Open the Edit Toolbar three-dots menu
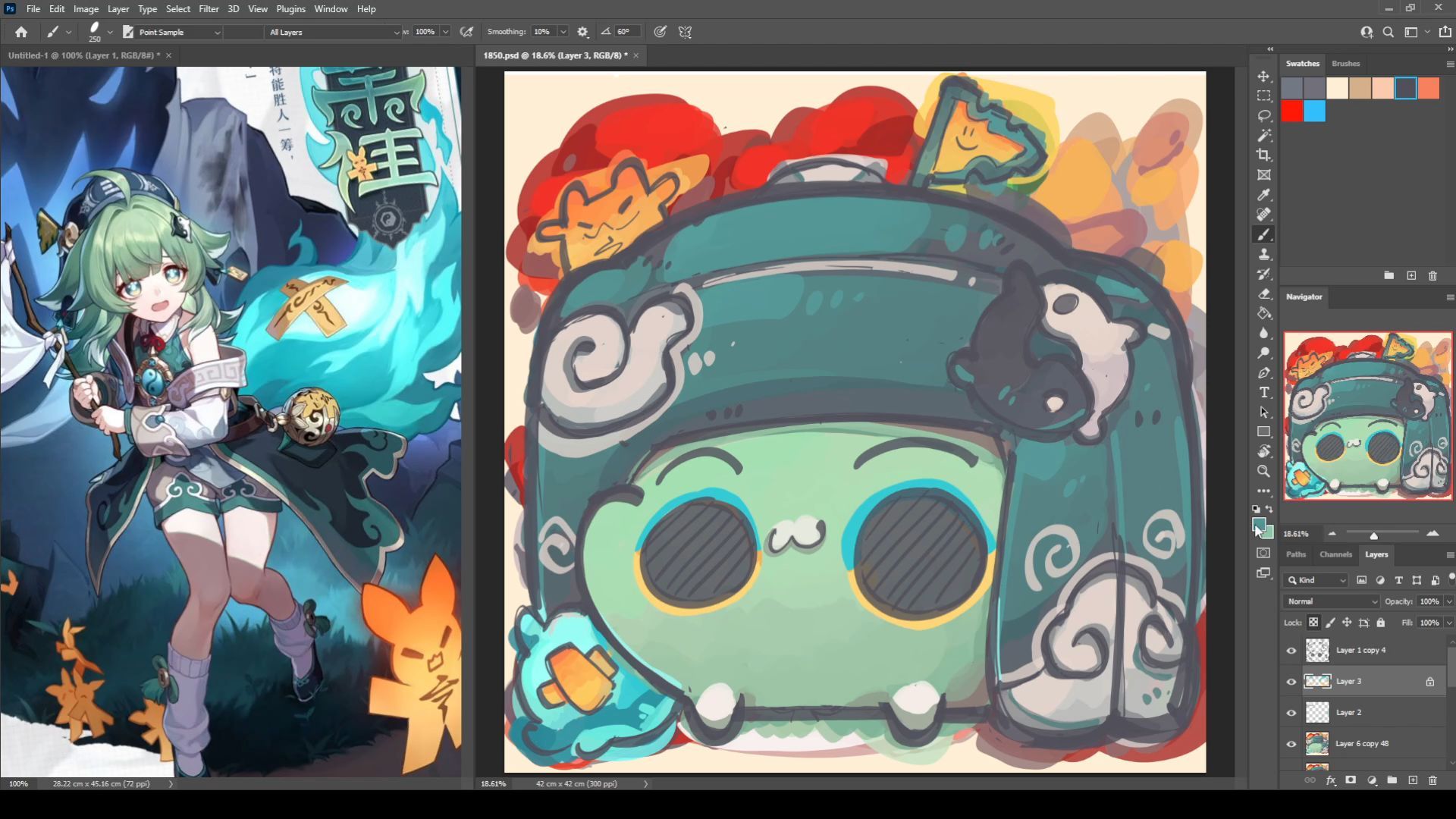 coord(1263,491)
